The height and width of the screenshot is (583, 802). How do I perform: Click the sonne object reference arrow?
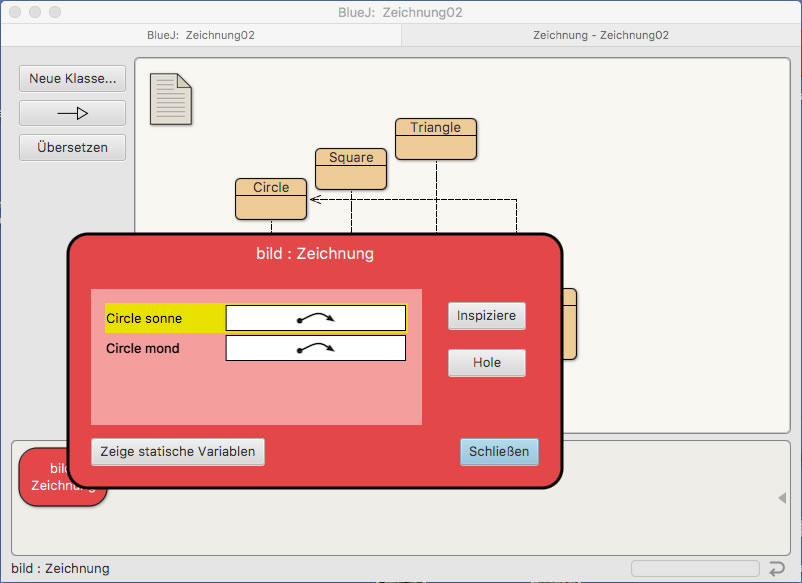pos(316,318)
